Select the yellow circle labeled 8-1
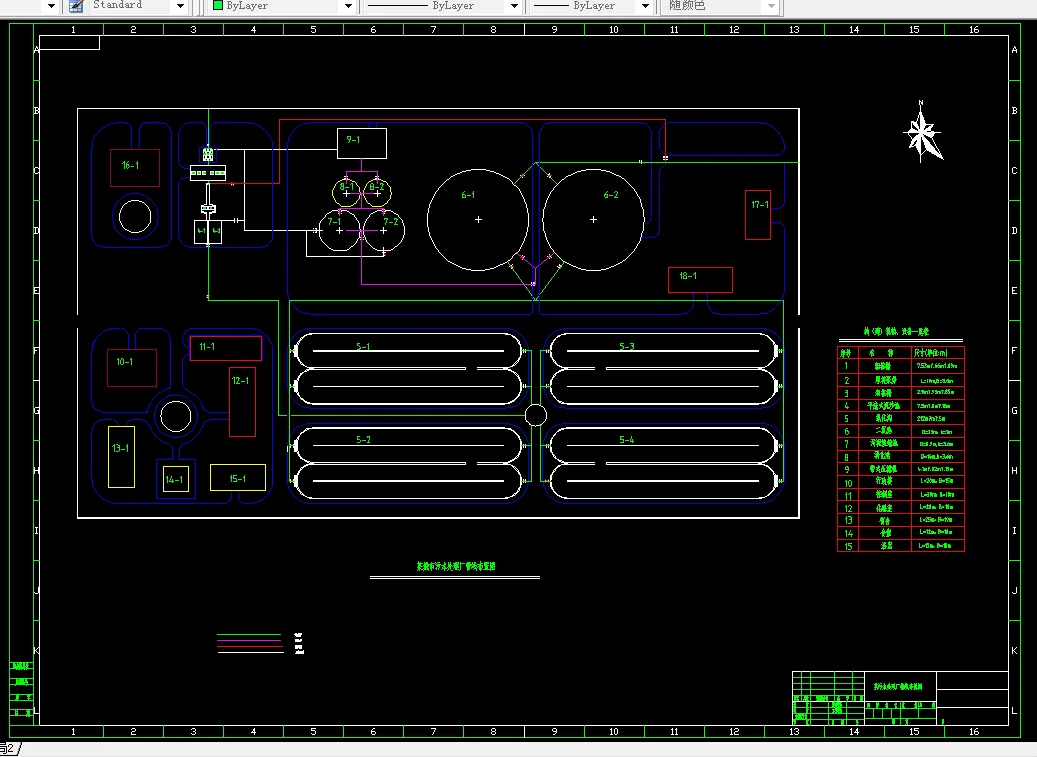 point(347,192)
